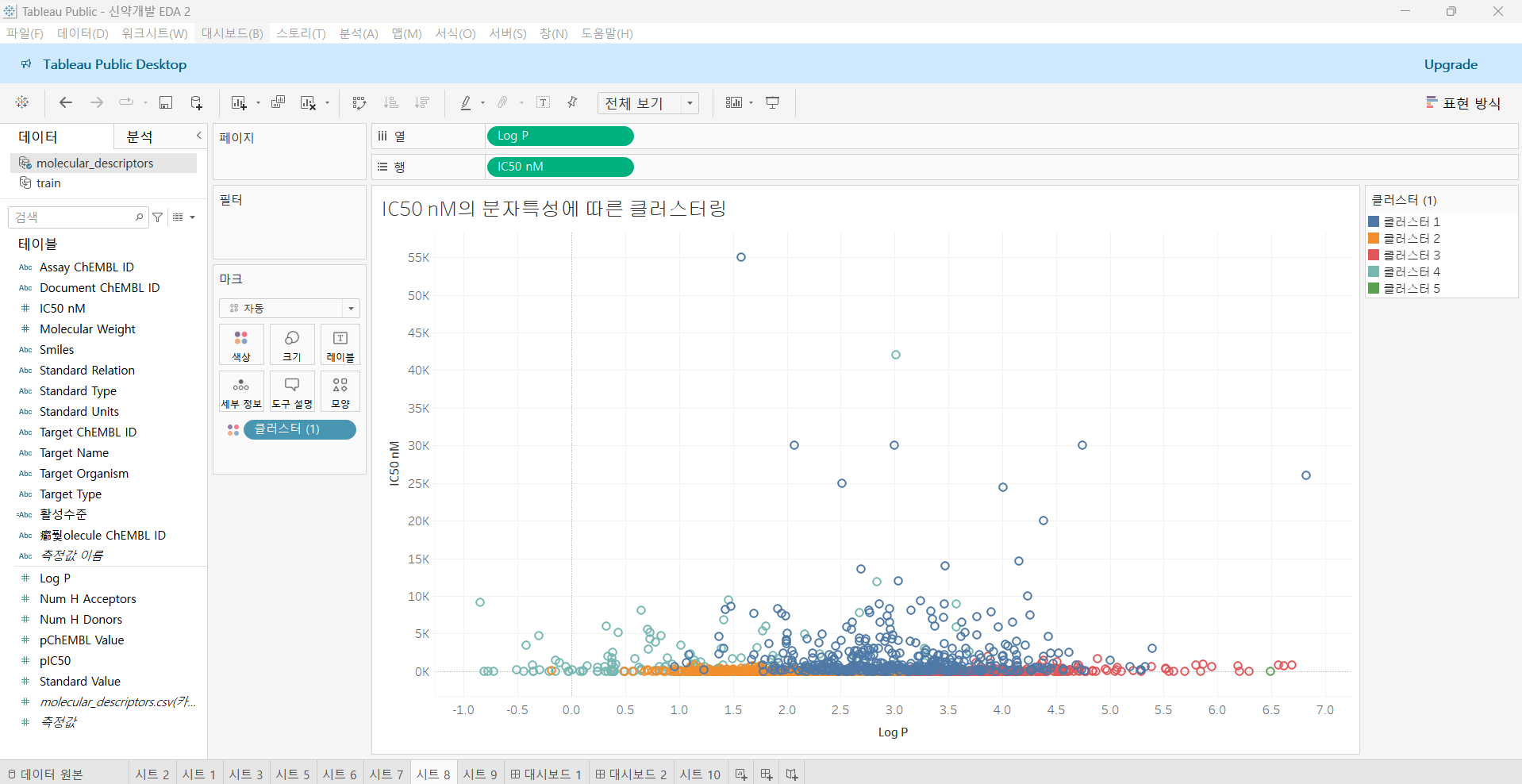The width and height of the screenshot is (1522, 784).
Task: Sort ascending toolbar icon
Action: click(390, 102)
